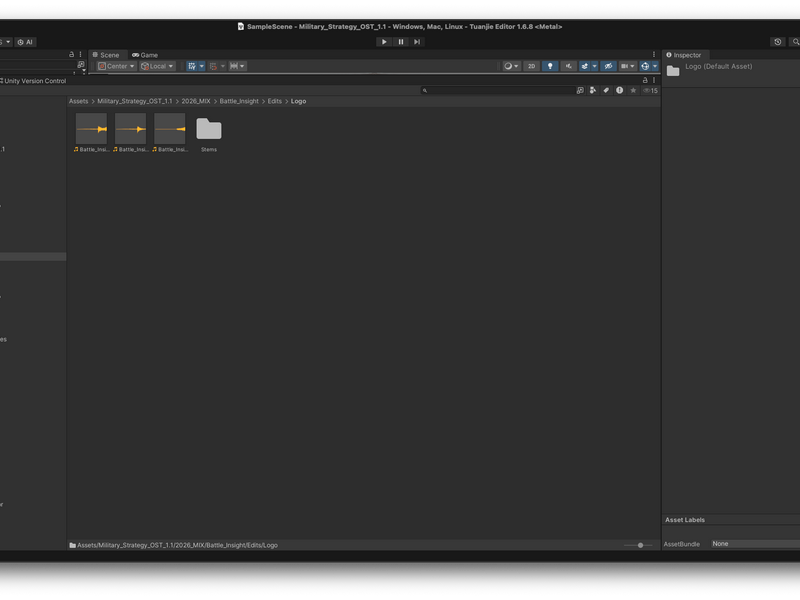800x600 pixels.
Task: Go to Edits breadcrumb folder
Action: [x=274, y=101]
